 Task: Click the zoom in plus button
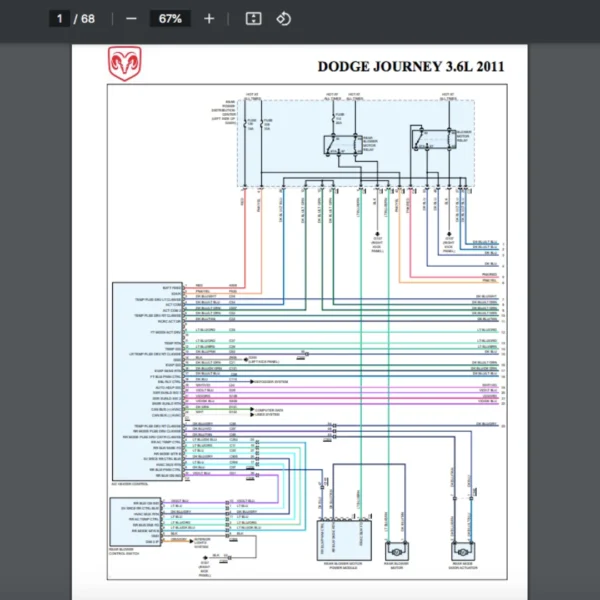pos(208,18)
